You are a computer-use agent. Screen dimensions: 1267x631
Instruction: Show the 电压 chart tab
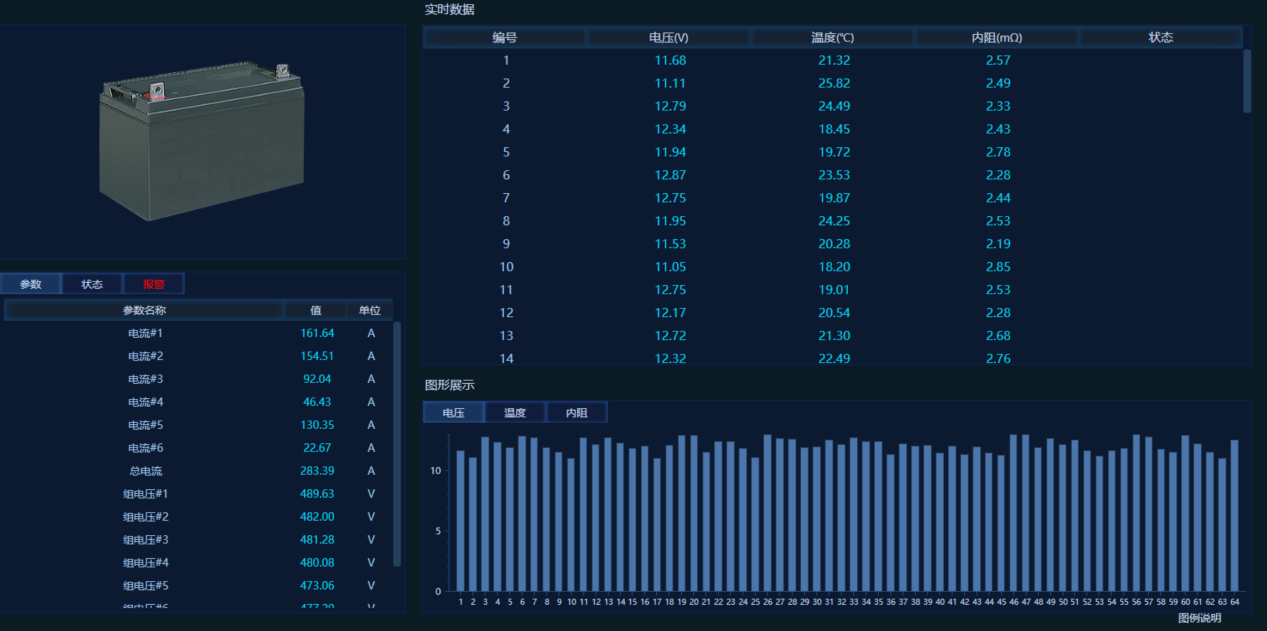point(453,413)
